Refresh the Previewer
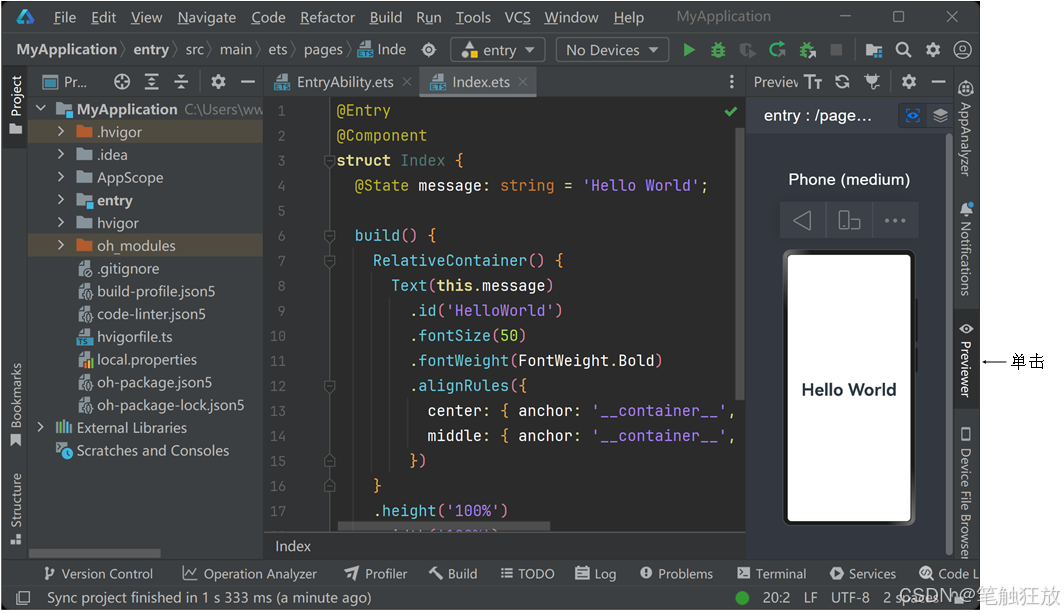 (x=842, y=82)
